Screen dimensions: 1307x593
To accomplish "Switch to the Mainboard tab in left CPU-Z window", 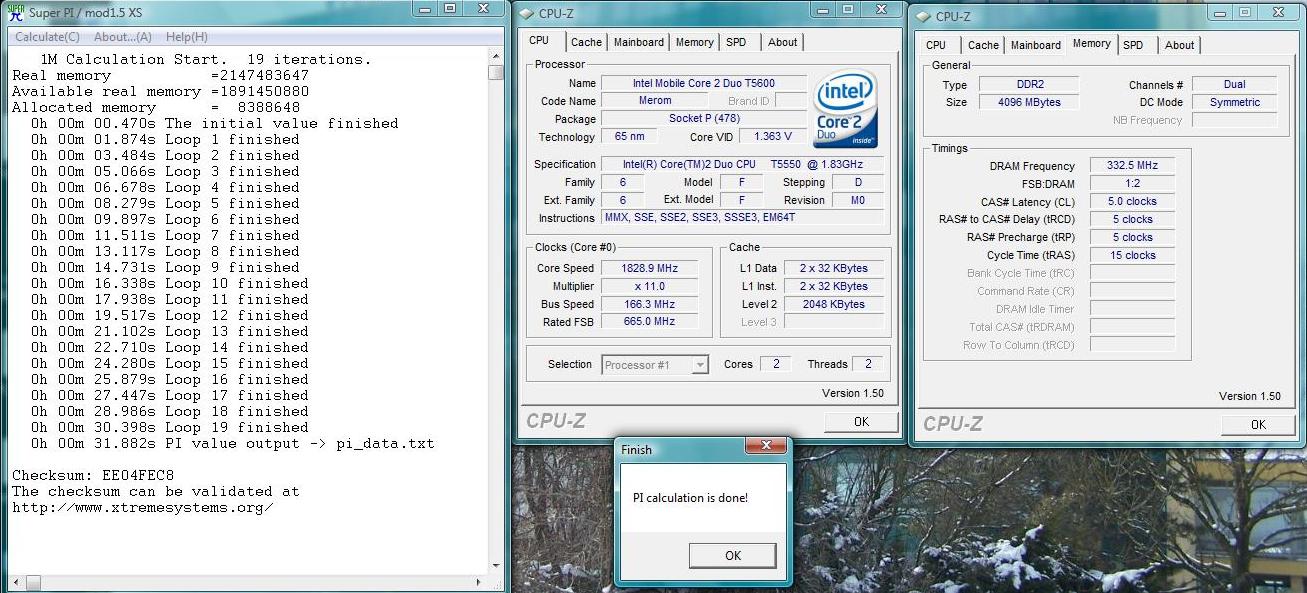I will coord(639,42).
